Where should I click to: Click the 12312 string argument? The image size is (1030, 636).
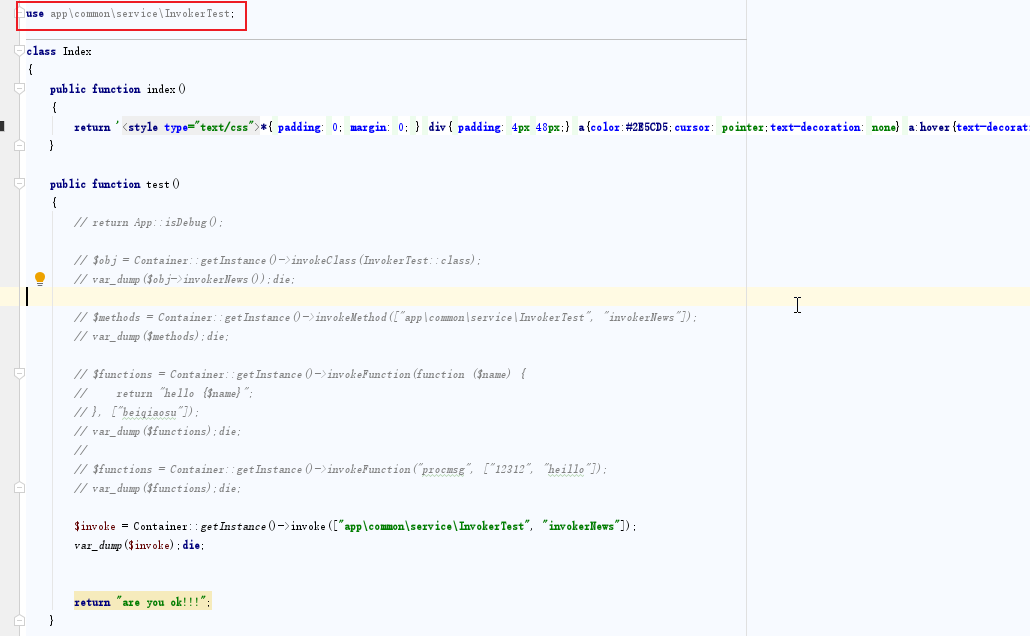510,470
